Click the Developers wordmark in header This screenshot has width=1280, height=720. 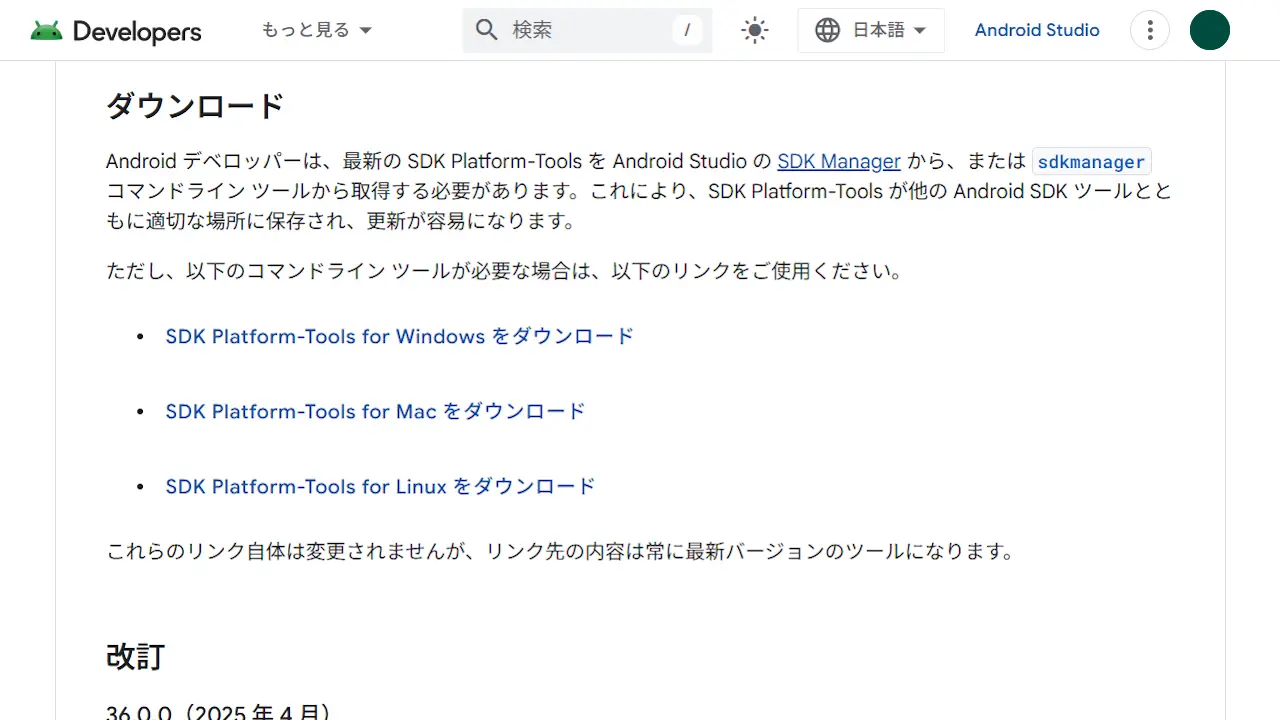coord(137,32)
